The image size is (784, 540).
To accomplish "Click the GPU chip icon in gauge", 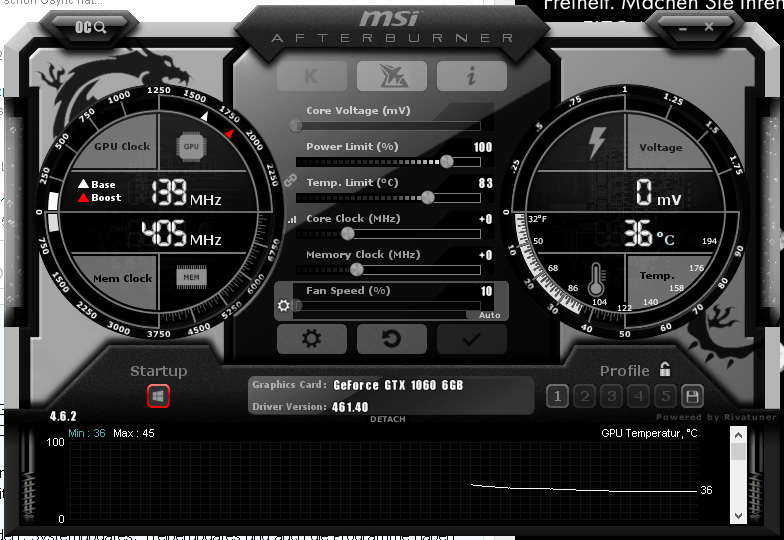I will 191,146.
